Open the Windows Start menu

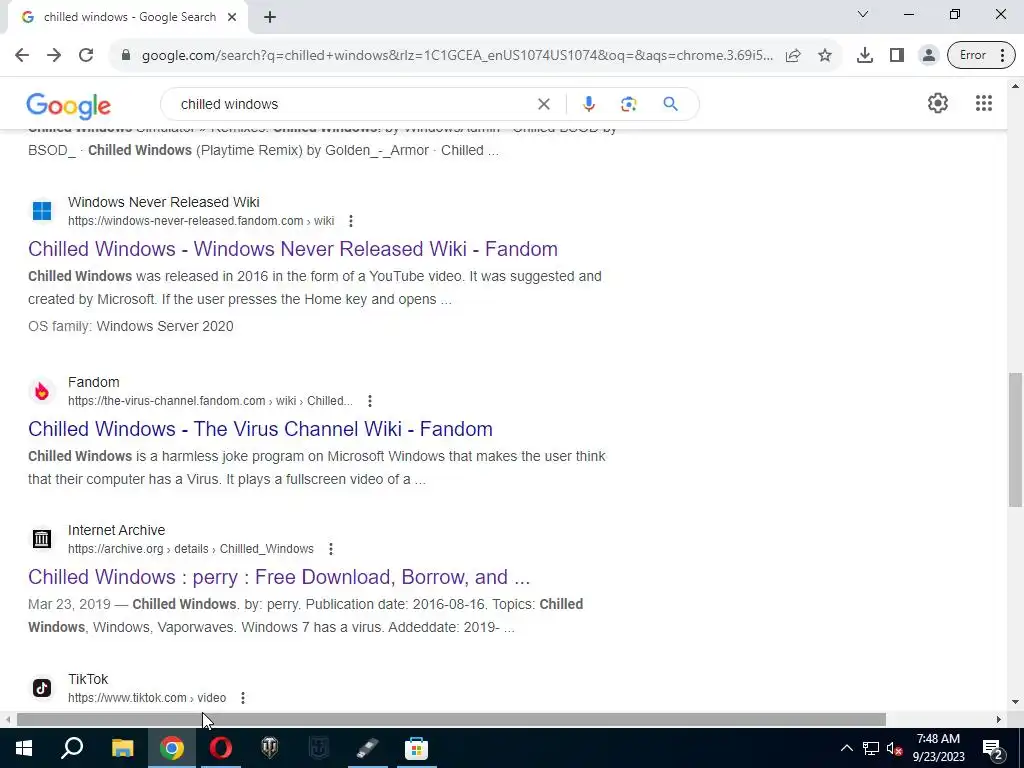pyautogui.click(x=24, y=748)
